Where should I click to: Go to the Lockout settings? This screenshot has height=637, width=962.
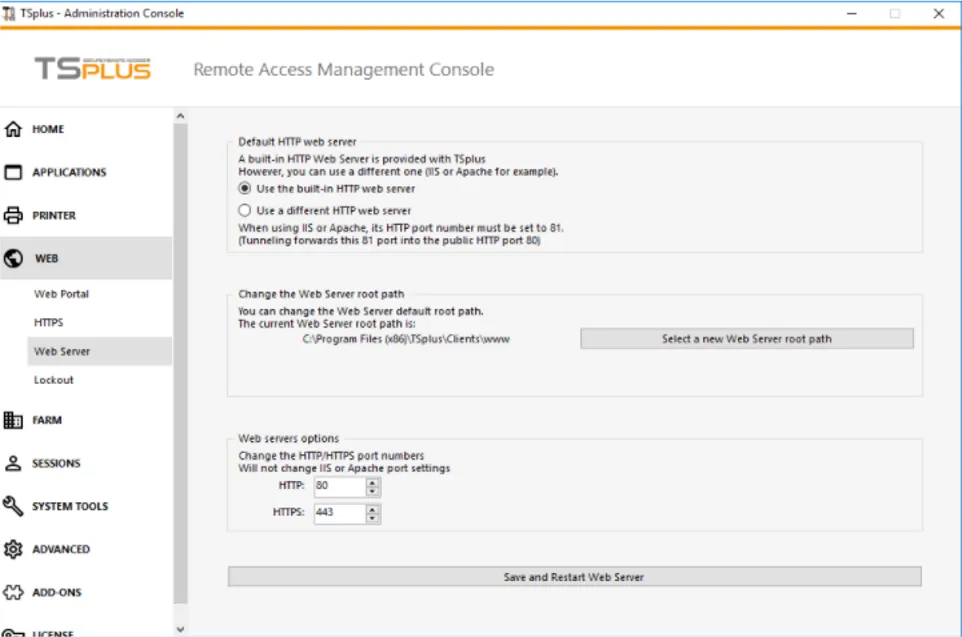pyautogui.click(x=54, y=380)
